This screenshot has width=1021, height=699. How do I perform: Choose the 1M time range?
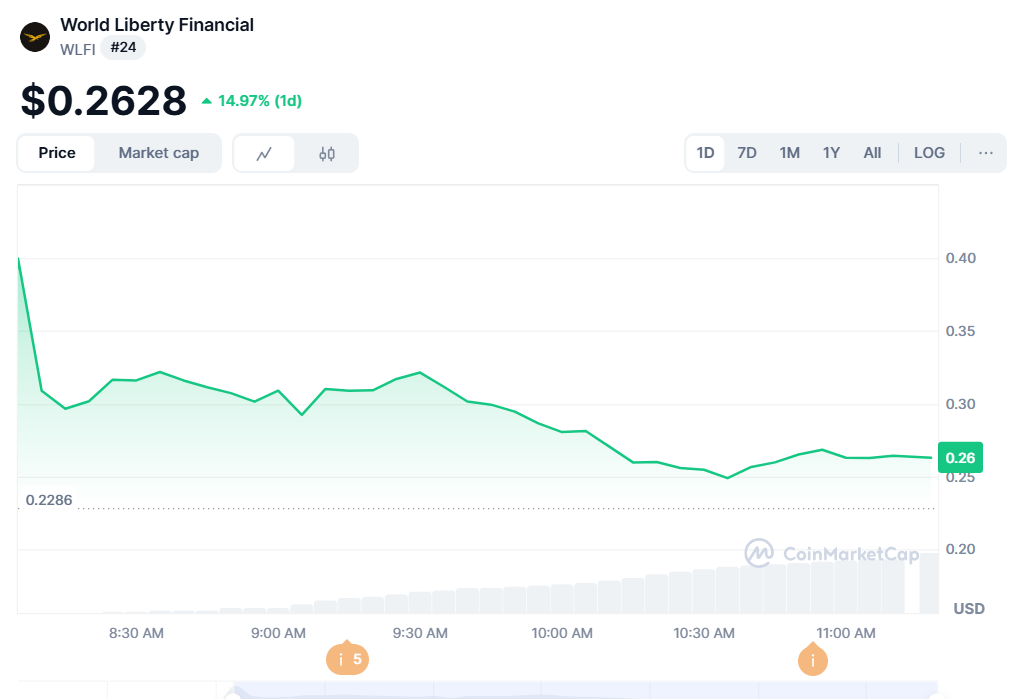(790, 153)
